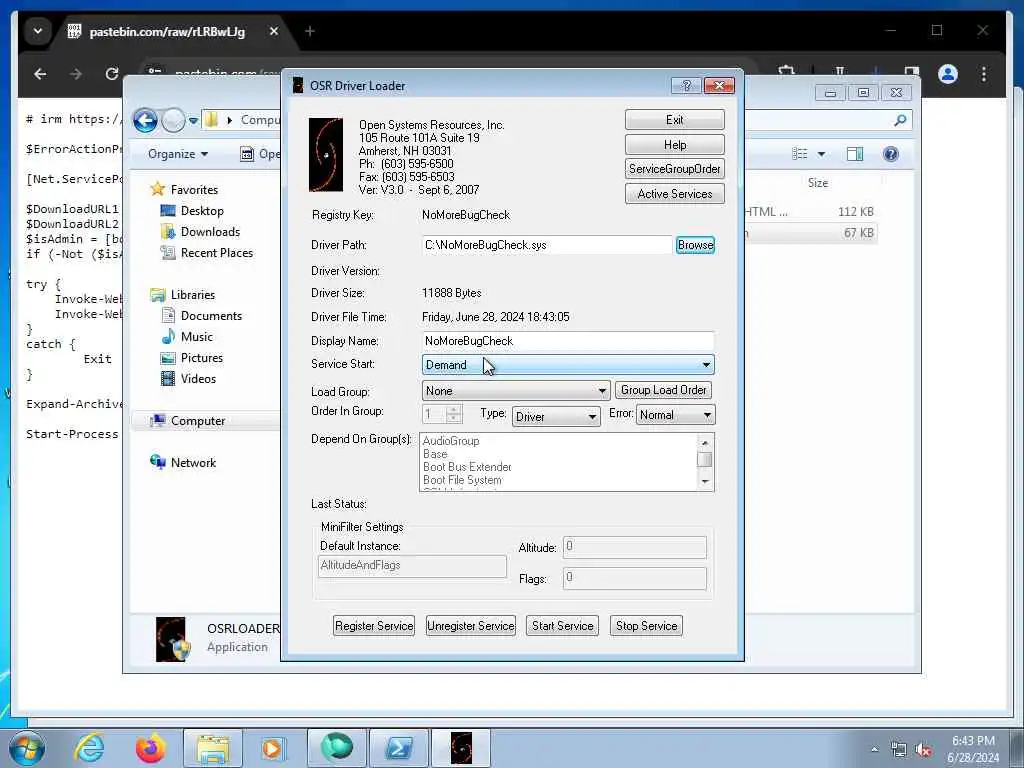Launch Internet Explorer from taskbar
This screenshot has height=768, width=1024.
[x=89, y=748]
